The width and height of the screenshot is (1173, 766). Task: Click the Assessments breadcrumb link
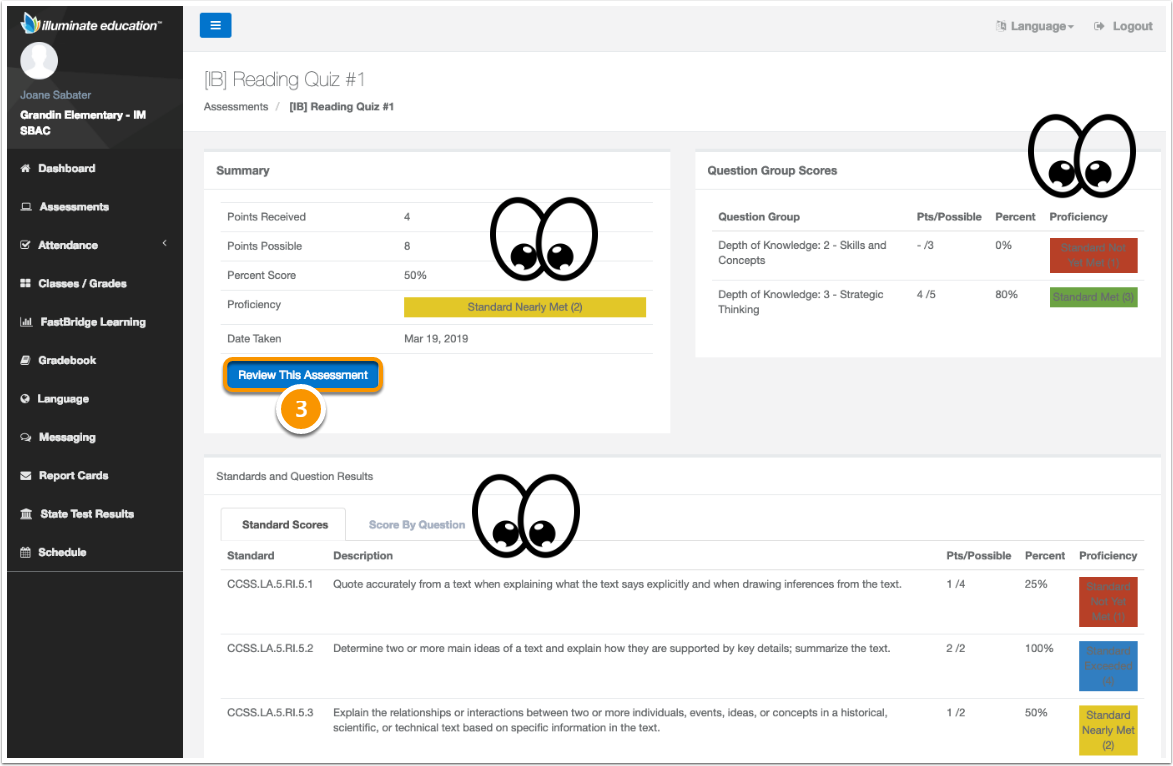click(236, 107)
